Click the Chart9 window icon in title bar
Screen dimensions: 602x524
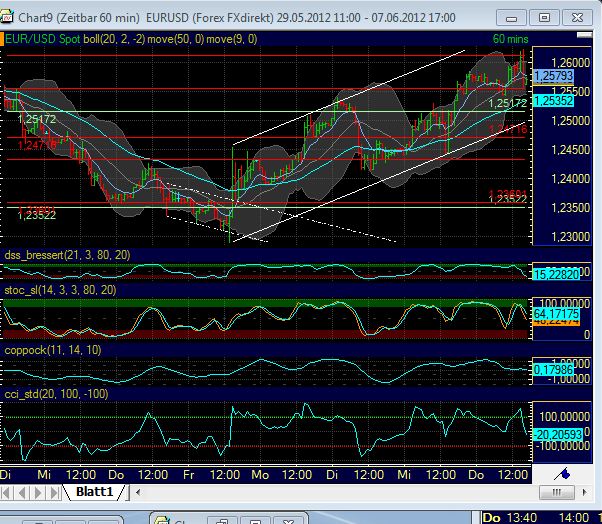[x=7, y=18]
